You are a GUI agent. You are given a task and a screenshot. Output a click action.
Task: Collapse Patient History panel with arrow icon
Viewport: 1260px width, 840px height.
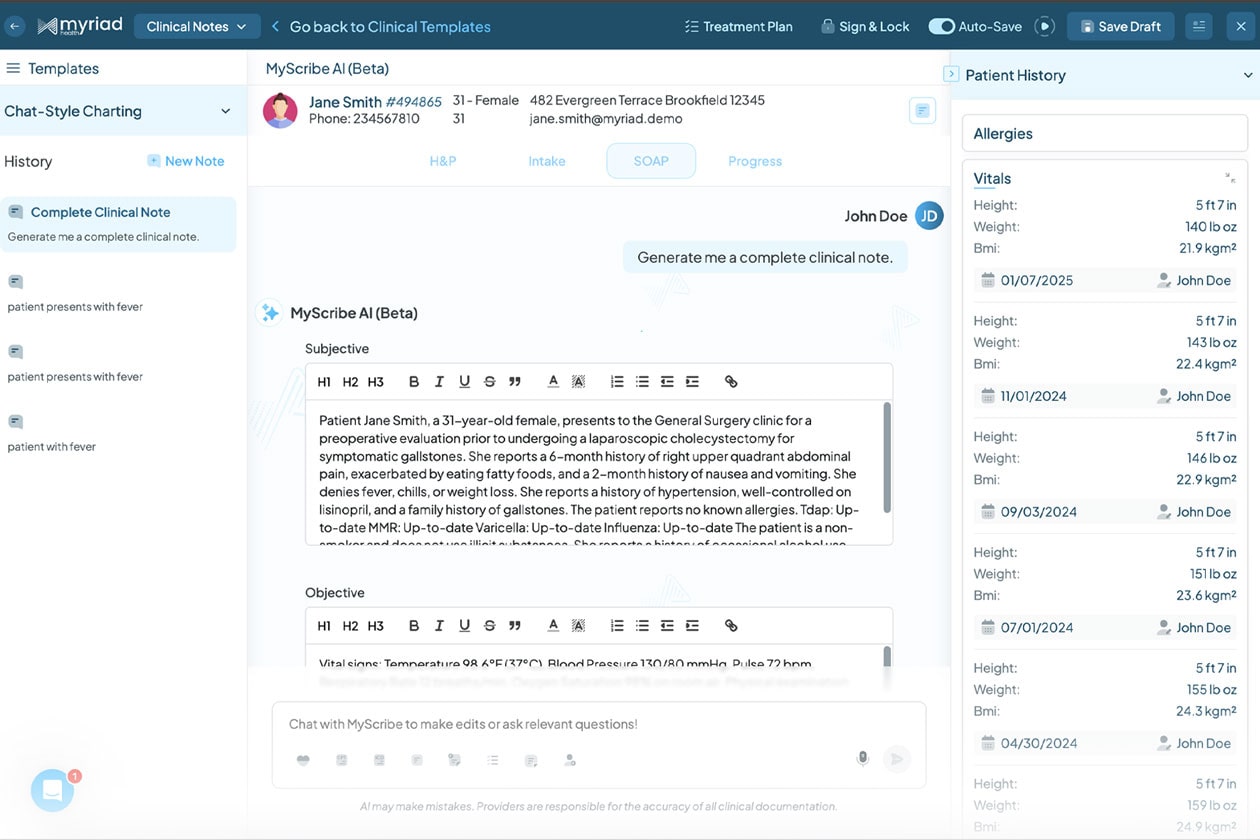[951, 74]
